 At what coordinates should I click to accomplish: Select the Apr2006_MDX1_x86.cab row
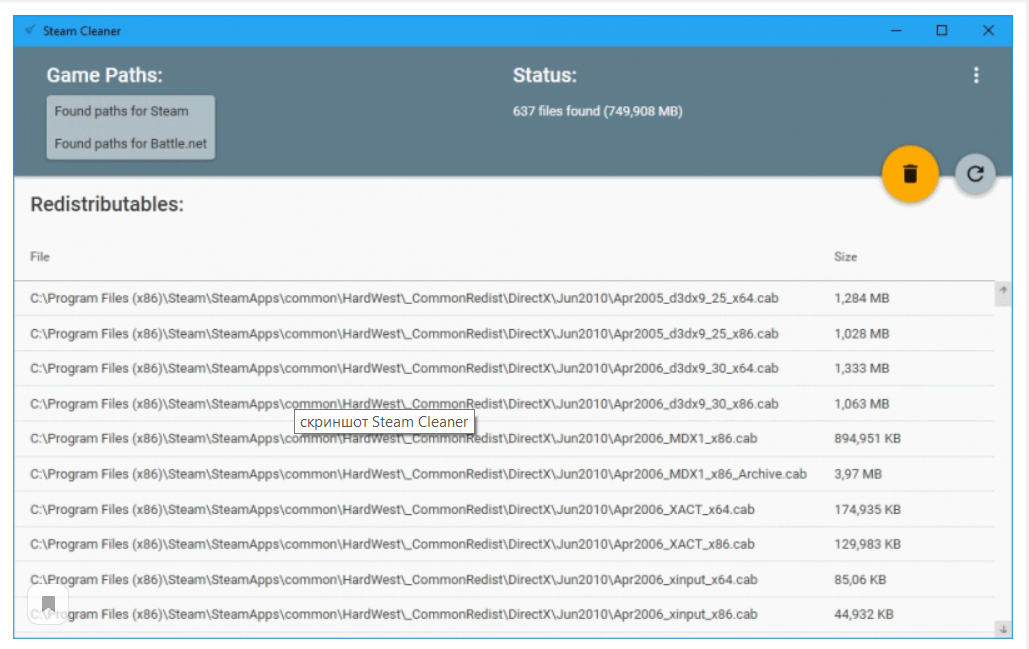504,438
